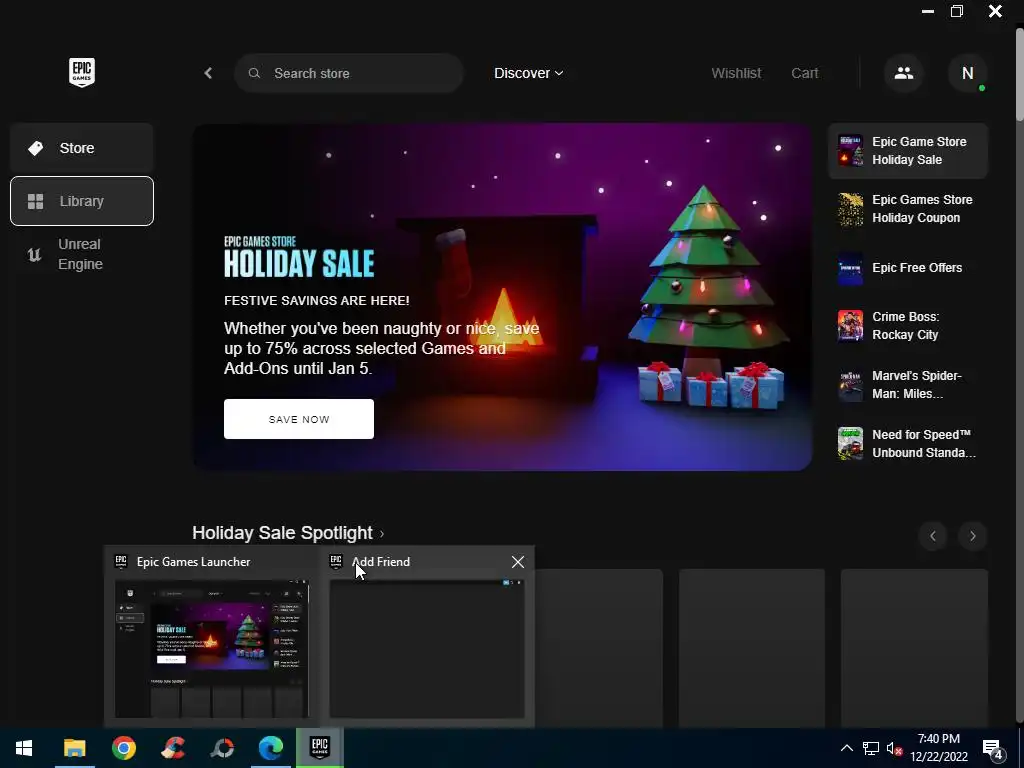Select Need for Speed Unbound item

click(x=908, y=443)
